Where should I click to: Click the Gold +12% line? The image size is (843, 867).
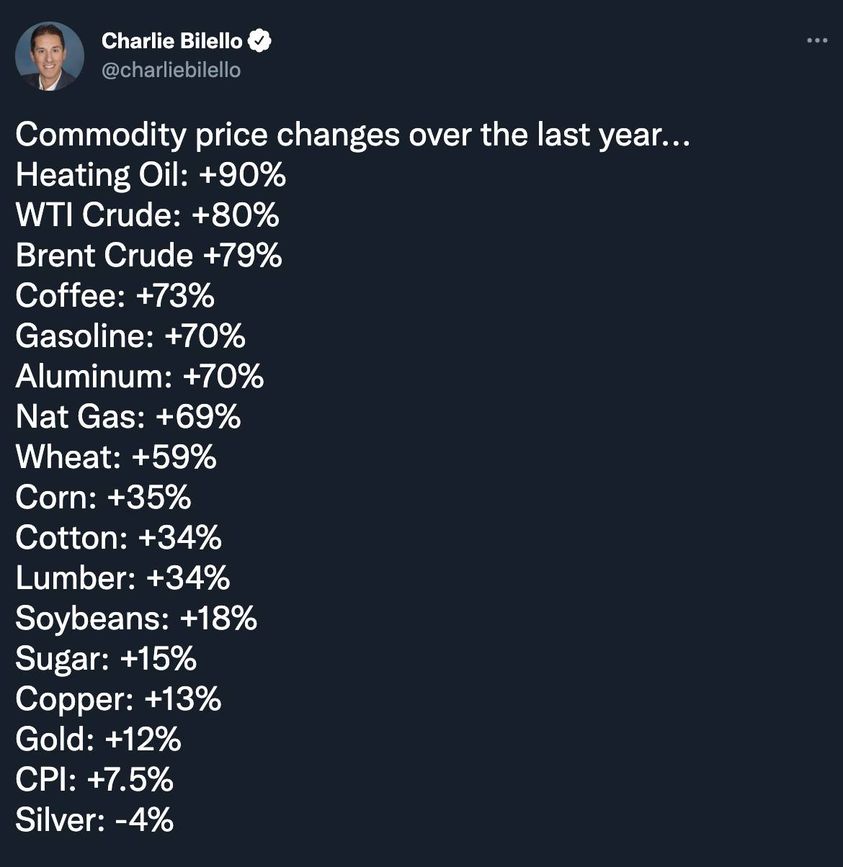pos(98,740)
